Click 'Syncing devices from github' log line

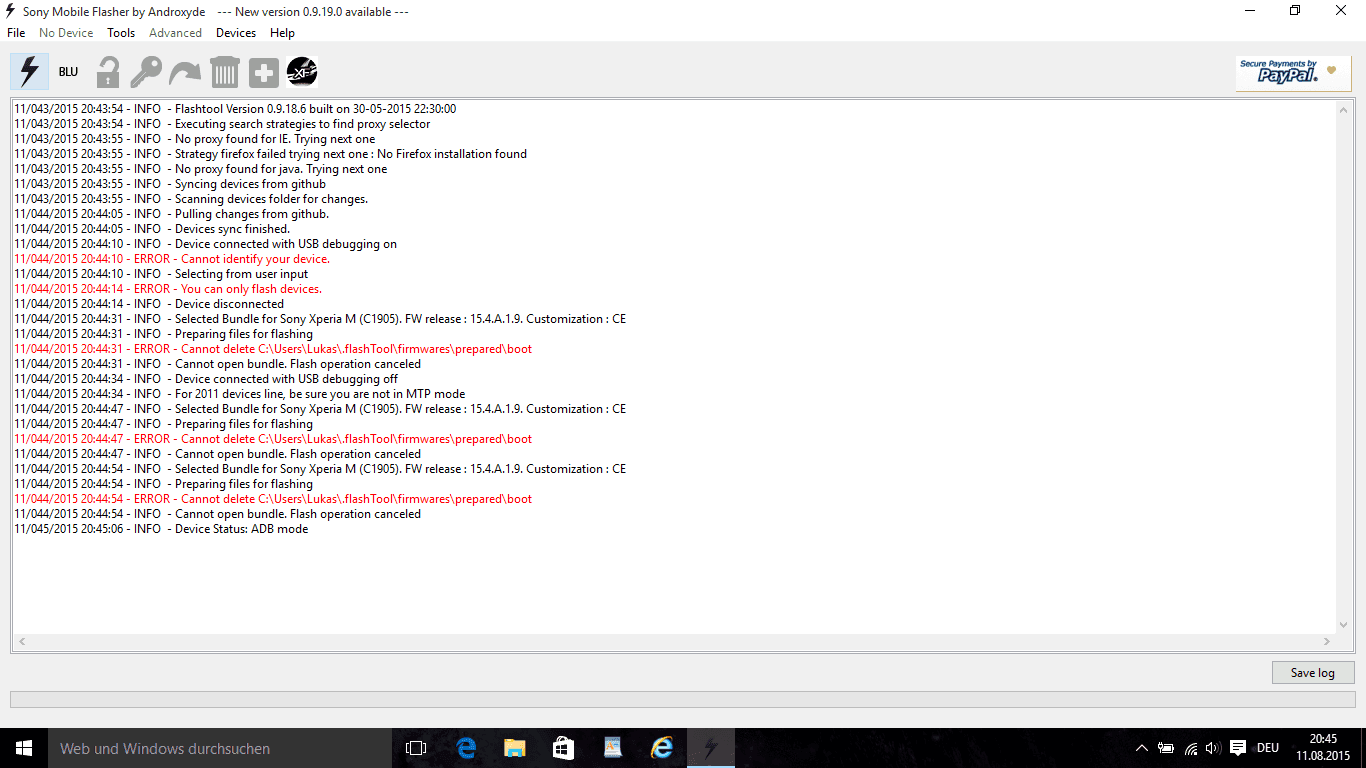pos(170,184)
